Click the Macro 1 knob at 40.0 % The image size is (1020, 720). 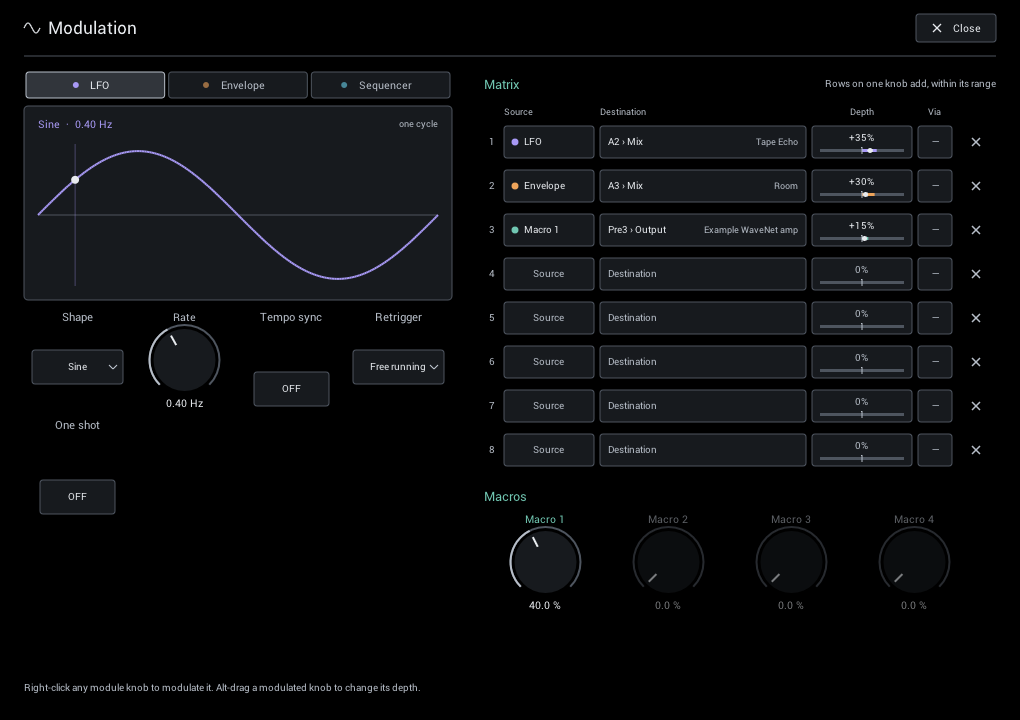click(544, 561)
